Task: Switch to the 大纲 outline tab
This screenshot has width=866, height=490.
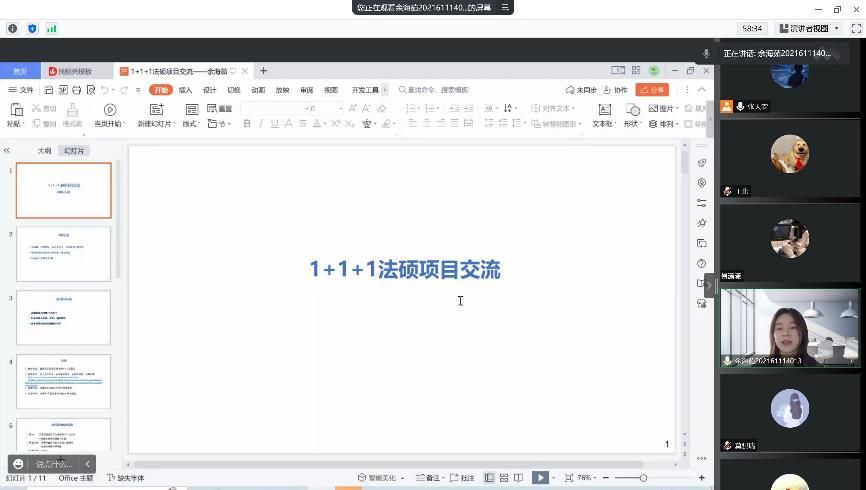Action: coord(44,150)
